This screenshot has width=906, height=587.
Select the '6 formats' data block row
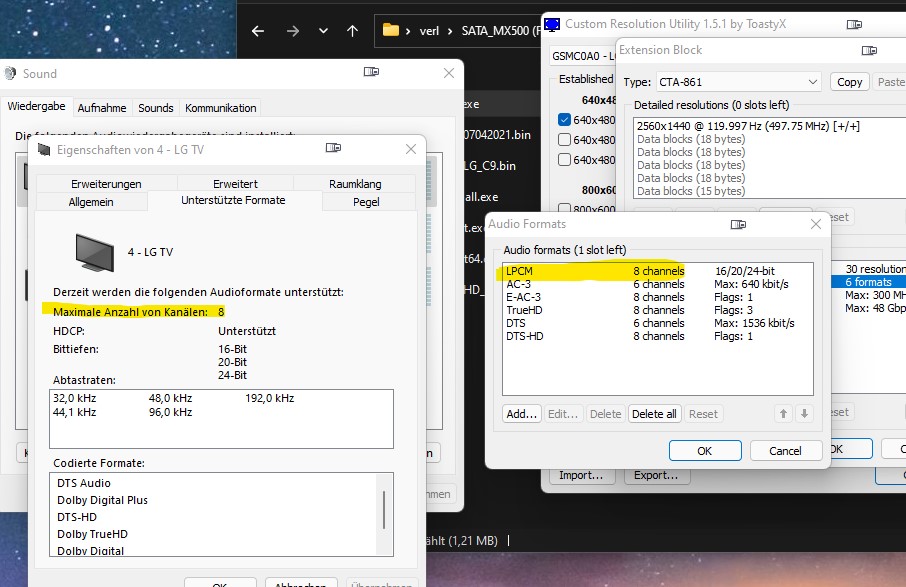click(x=868, y=282)
